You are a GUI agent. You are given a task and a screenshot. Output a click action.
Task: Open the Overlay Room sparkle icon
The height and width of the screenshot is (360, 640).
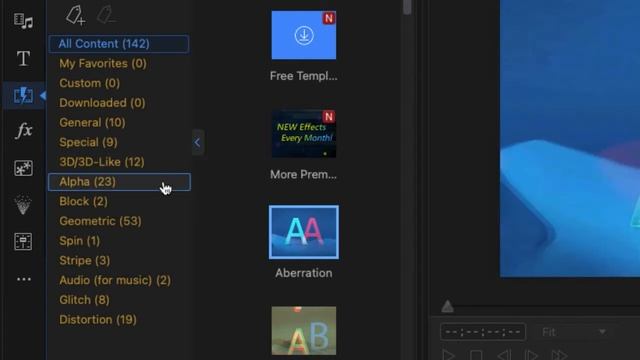[23, 168]
